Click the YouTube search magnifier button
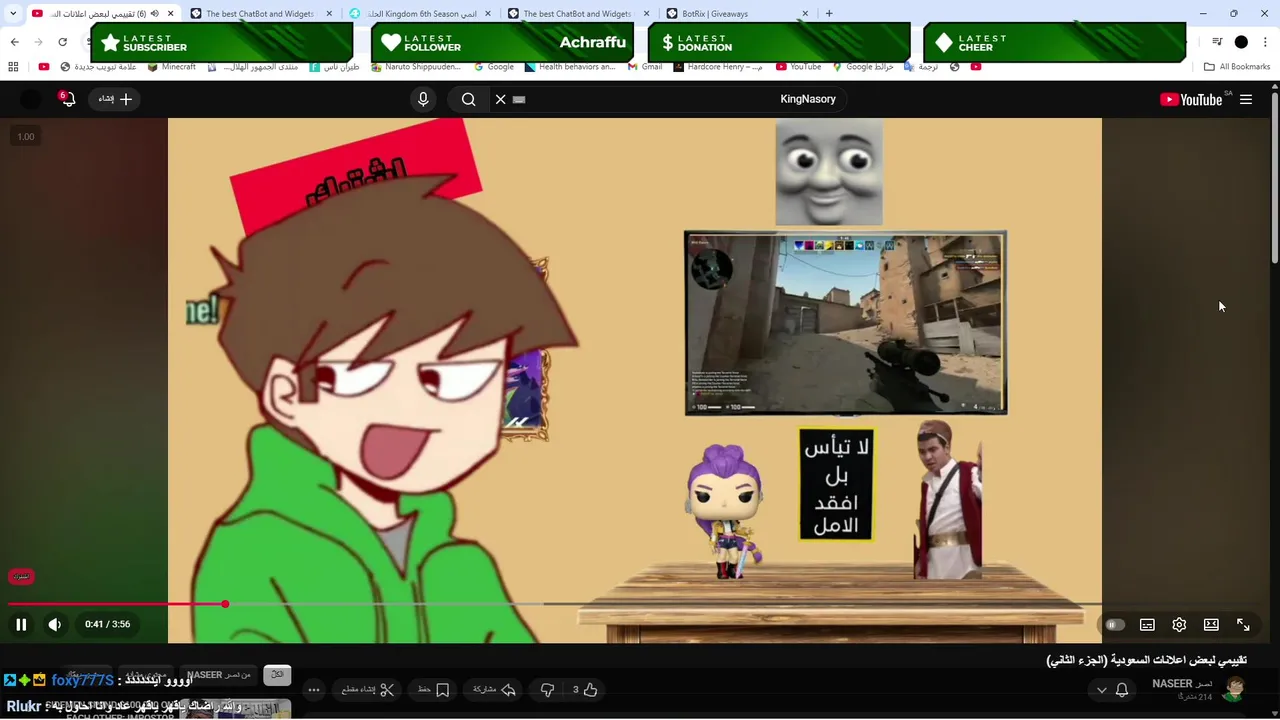 coord(468,99)
